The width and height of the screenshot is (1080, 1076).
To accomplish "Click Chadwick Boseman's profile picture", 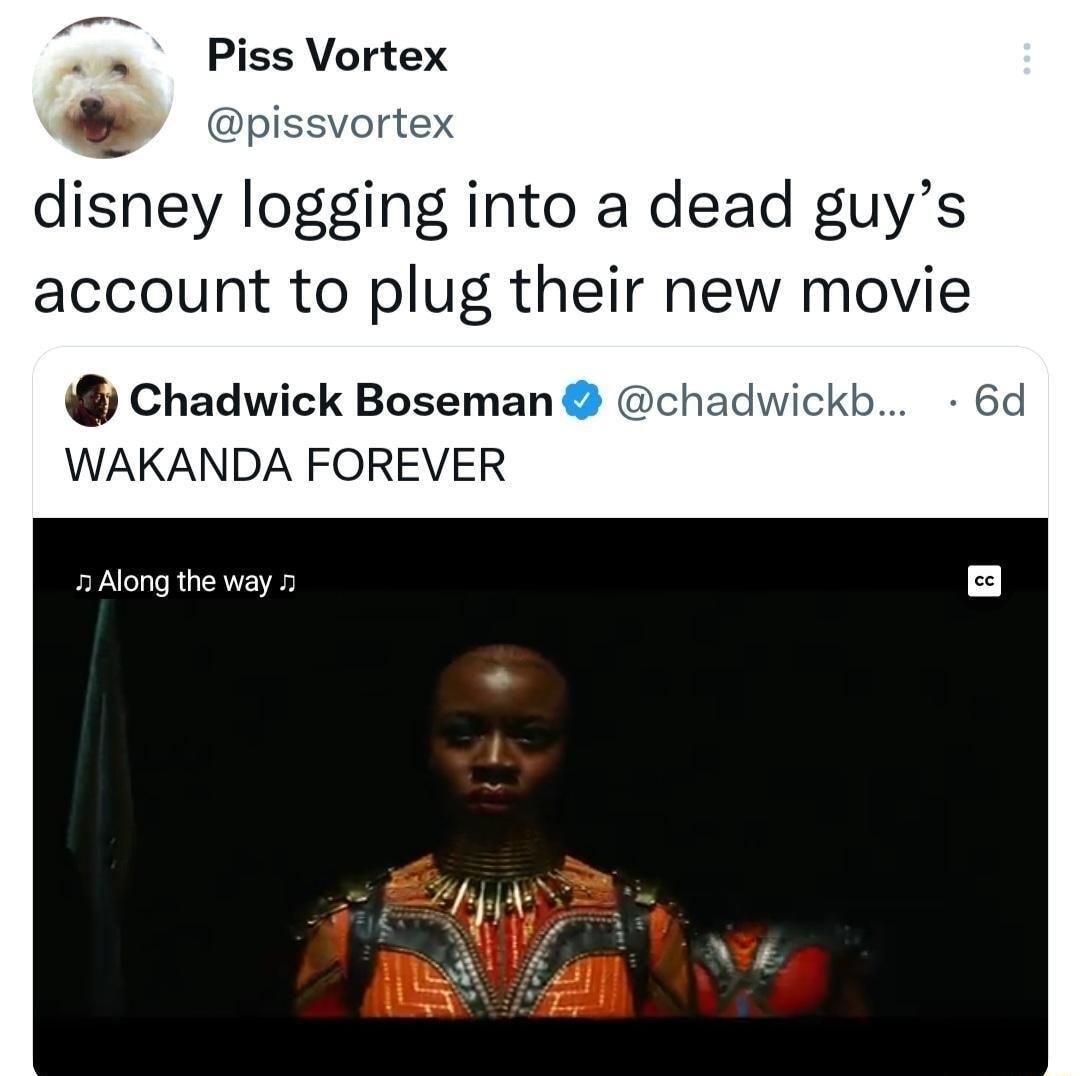I will 90,399.
